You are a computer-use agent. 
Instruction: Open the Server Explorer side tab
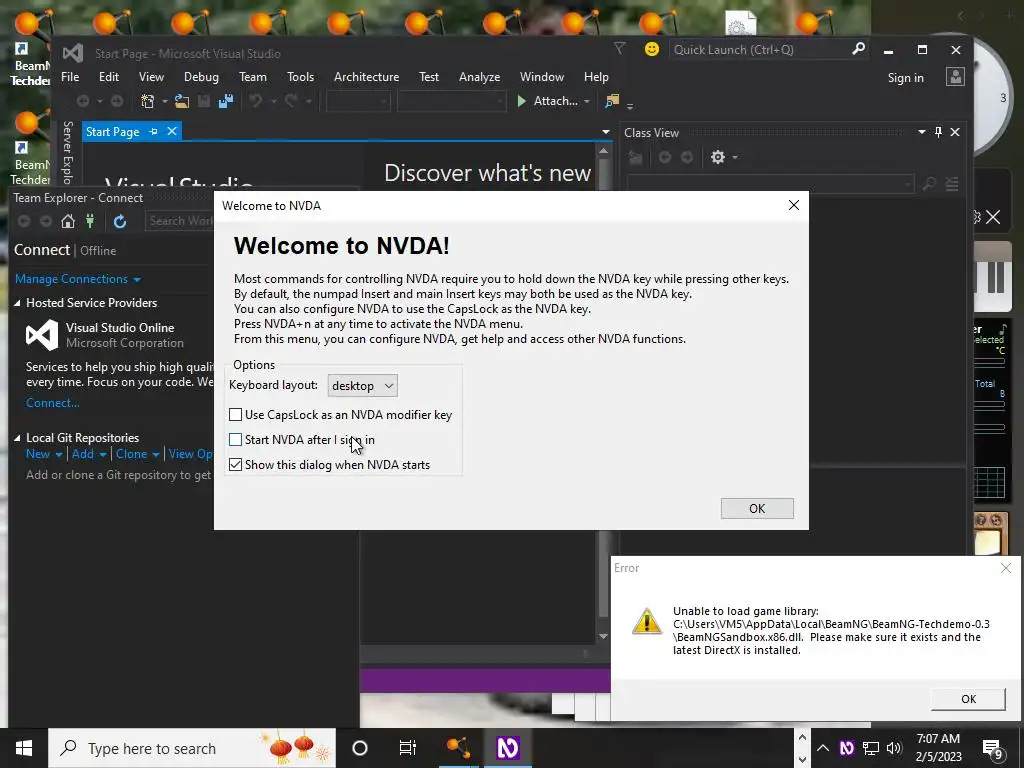tap(67, 153)
